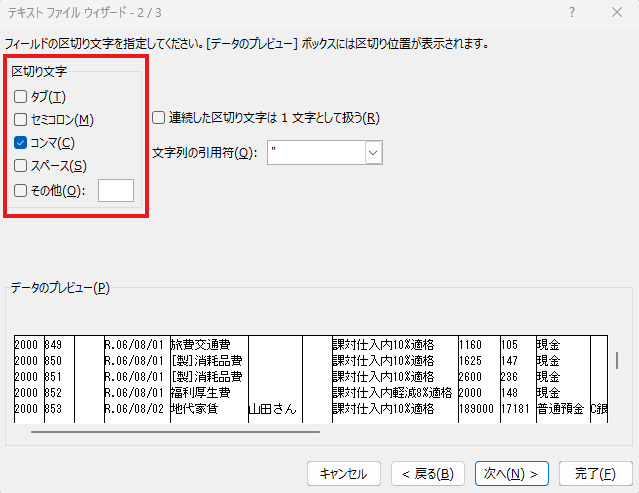
Task: Click the 853 cell in preview
Action: pyautogui.click(x=53, y=409)
